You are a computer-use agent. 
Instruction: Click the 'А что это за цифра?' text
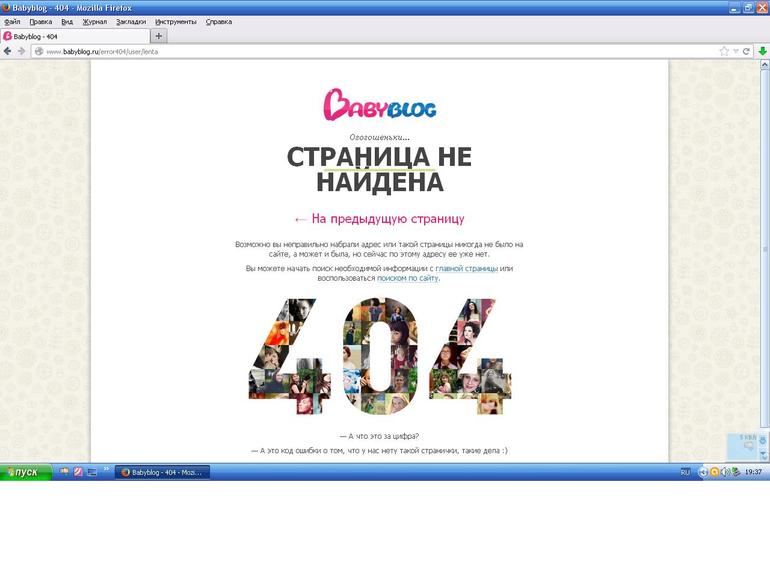(380, 436)
